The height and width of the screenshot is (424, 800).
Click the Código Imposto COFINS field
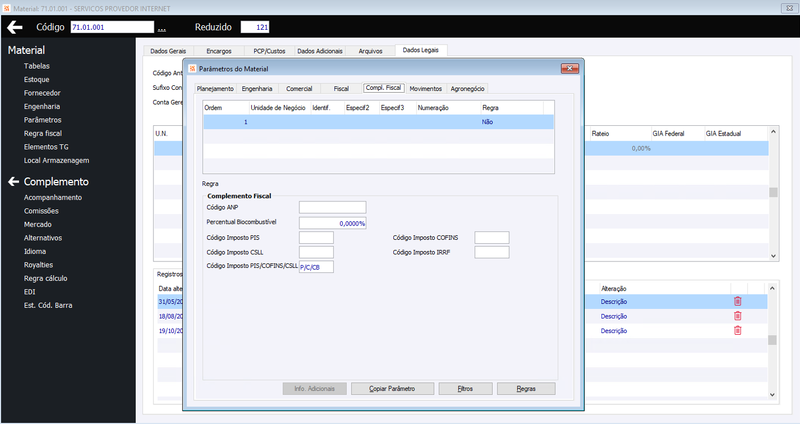[492, 237]
